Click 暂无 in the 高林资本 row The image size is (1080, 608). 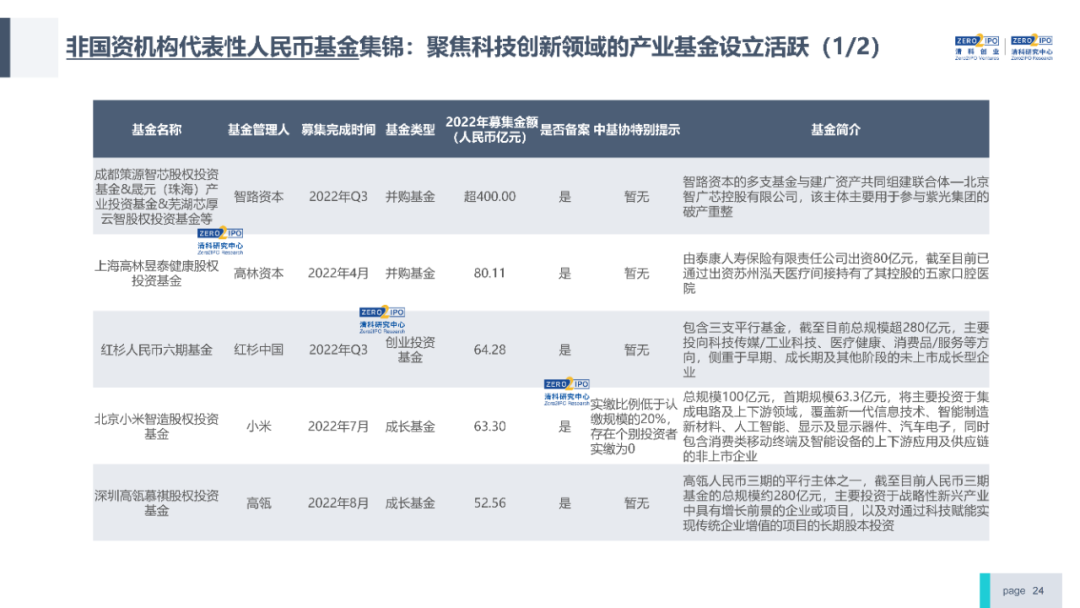(636, 273)
